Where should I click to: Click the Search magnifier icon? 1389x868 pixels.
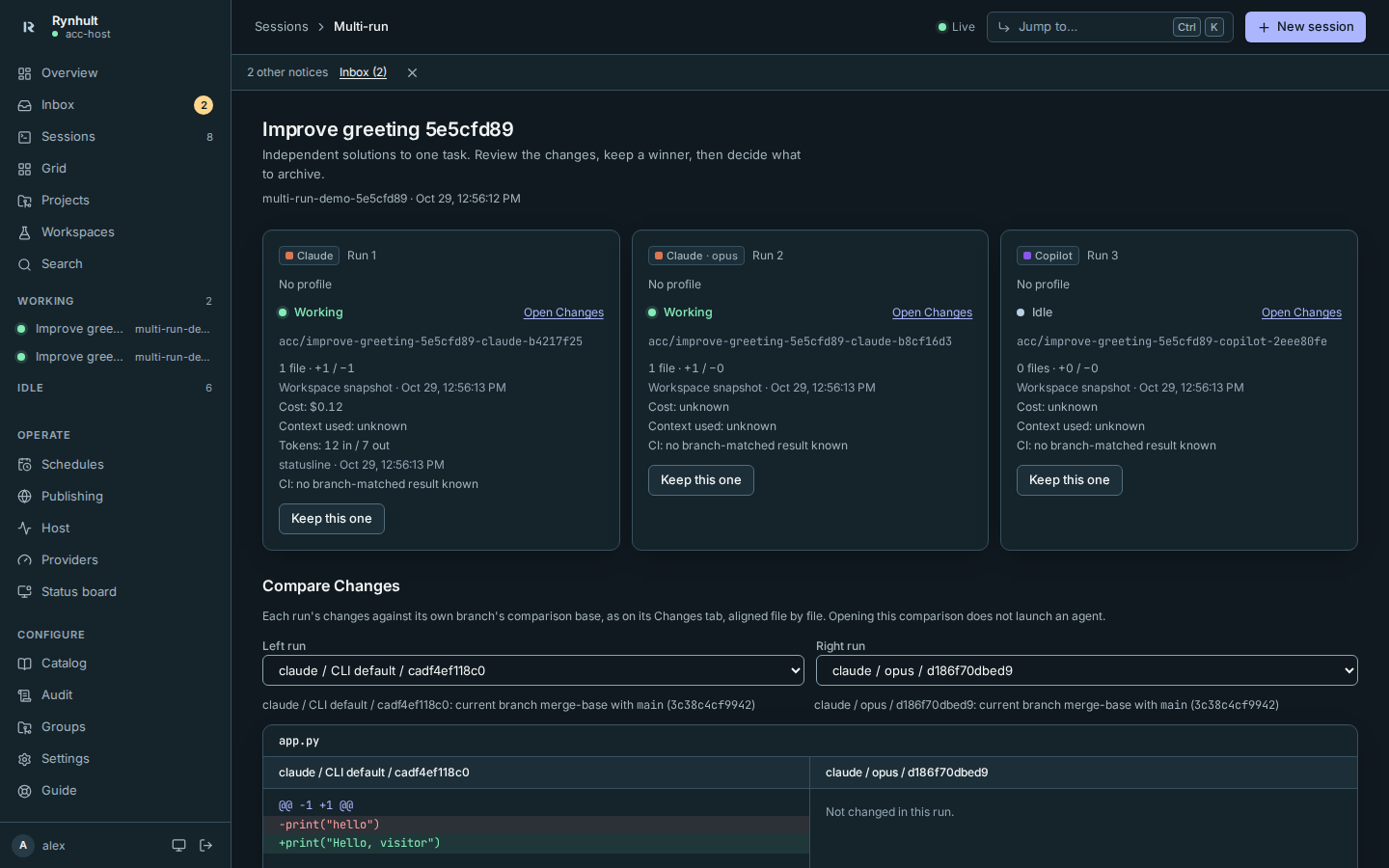tap(24, 264)
